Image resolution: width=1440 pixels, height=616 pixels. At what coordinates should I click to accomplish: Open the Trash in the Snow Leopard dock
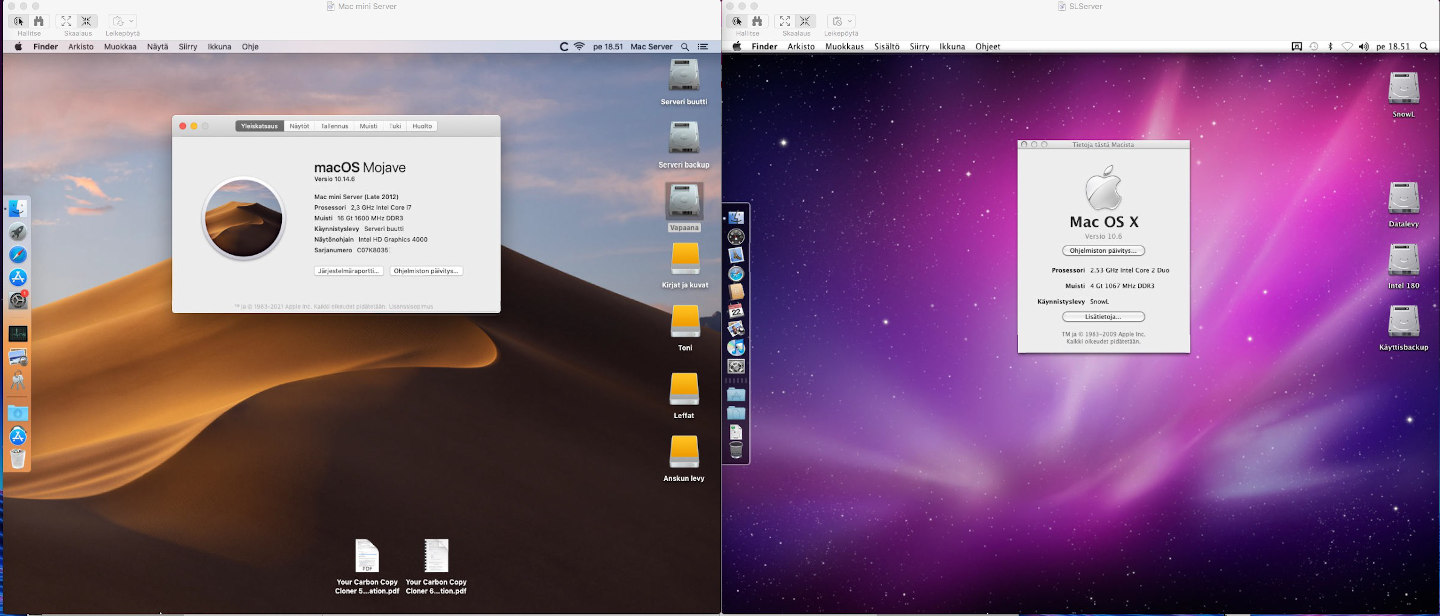[x=736, y=449]
